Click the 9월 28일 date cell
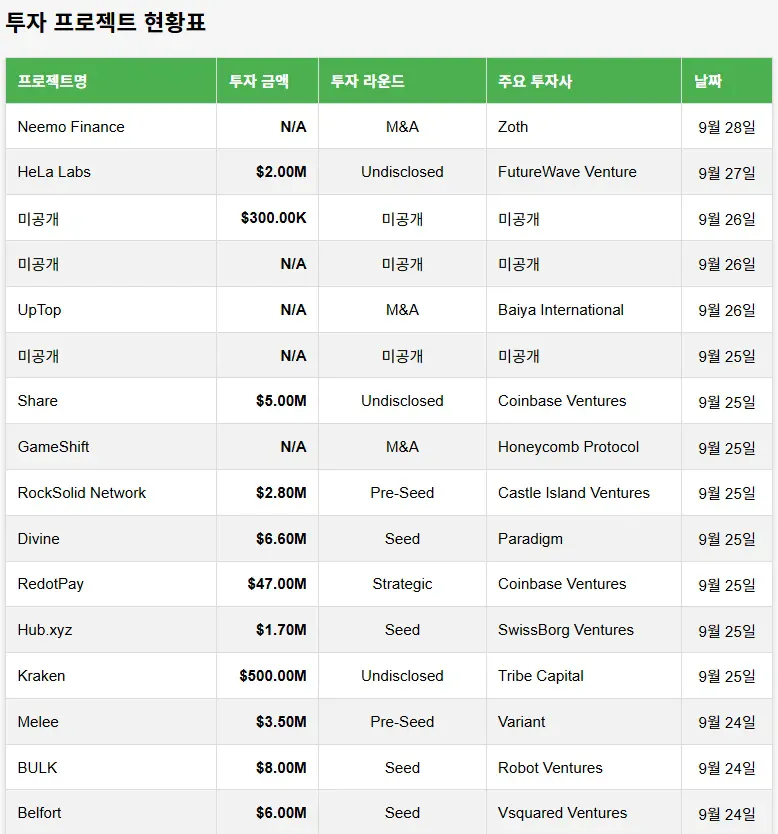 (727, 127)
